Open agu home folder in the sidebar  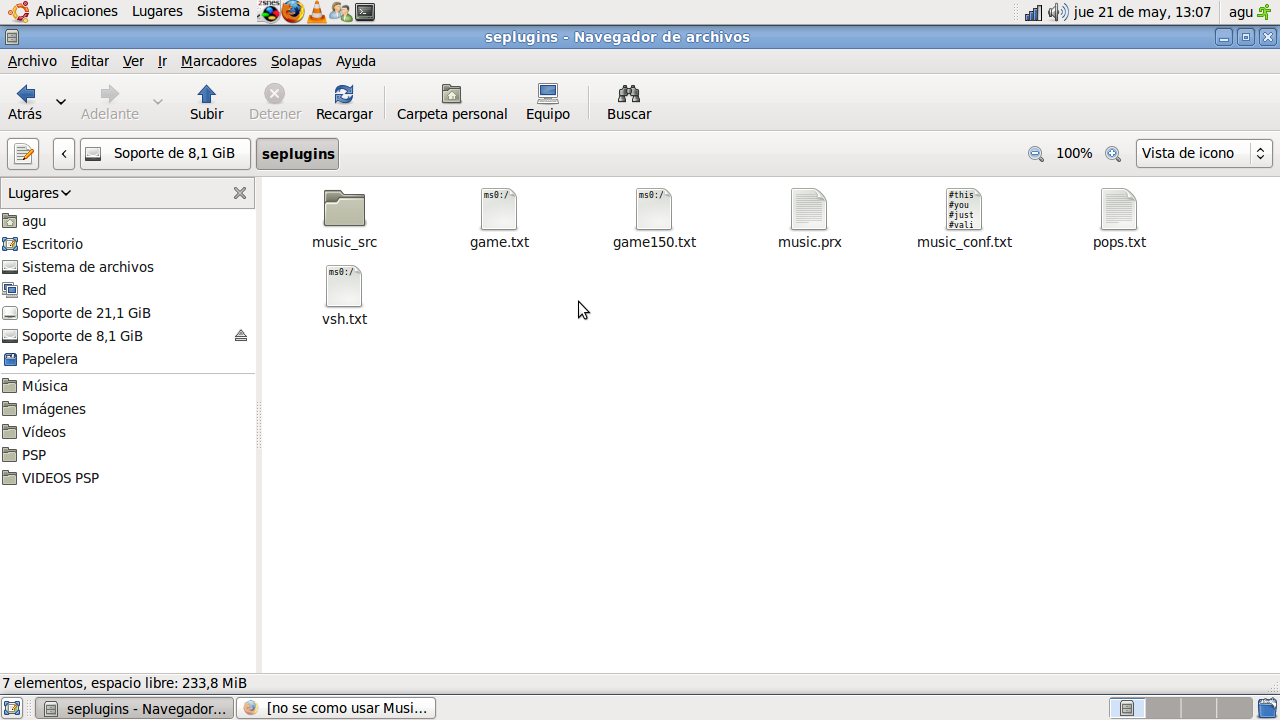coord(128,221)
